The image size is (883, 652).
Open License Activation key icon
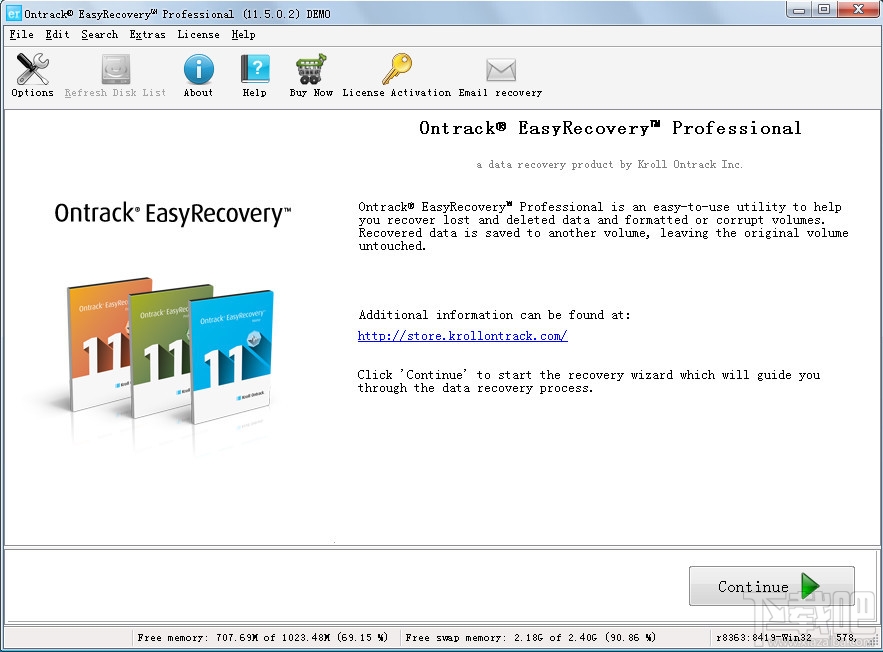tap(396, 69)
